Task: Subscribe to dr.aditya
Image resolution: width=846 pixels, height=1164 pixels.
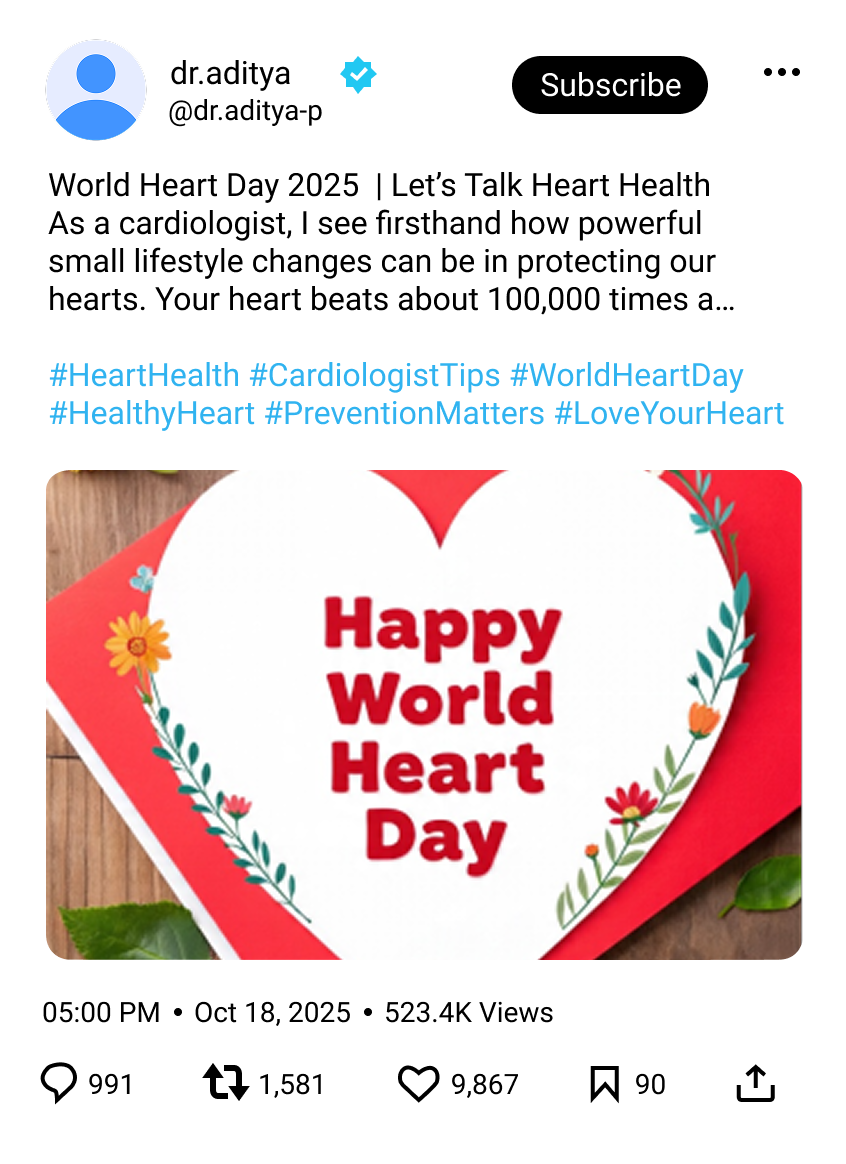Action: (609, 85)
